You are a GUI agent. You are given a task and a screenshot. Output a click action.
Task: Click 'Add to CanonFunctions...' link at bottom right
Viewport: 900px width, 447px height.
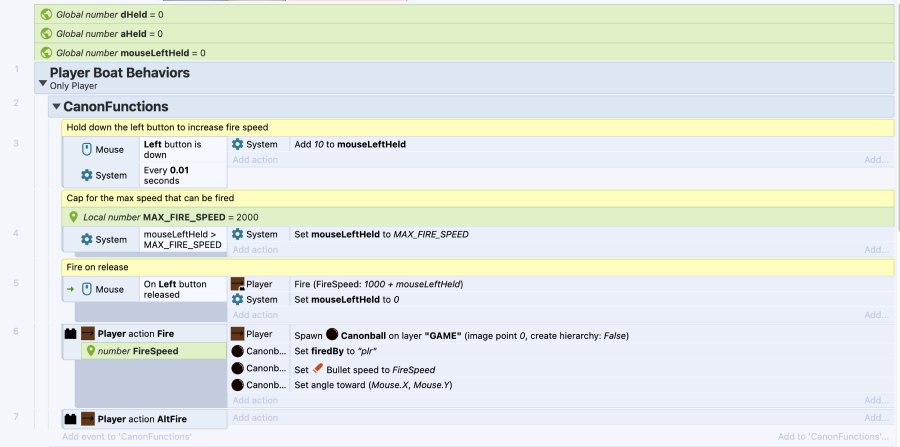(833, 437)
